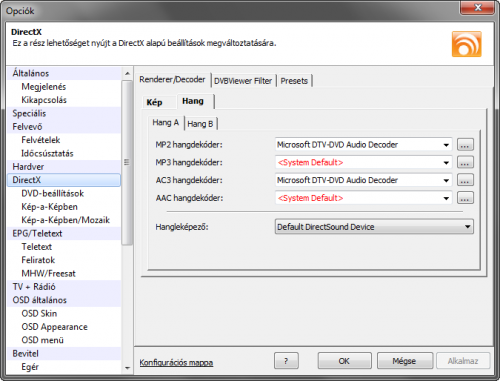Switch to the DVBViewer Filter tab
This screenshot has height=381, width=500.
(243, 81)
